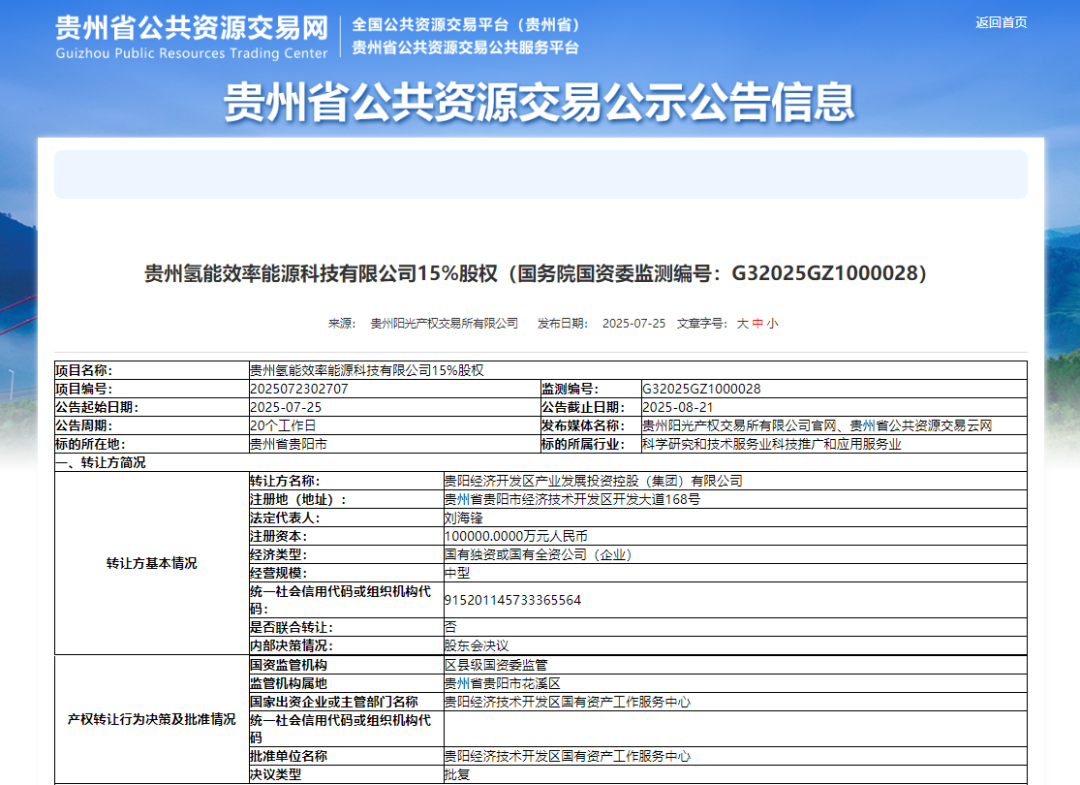Set article font size to 中

click(758, 324)
